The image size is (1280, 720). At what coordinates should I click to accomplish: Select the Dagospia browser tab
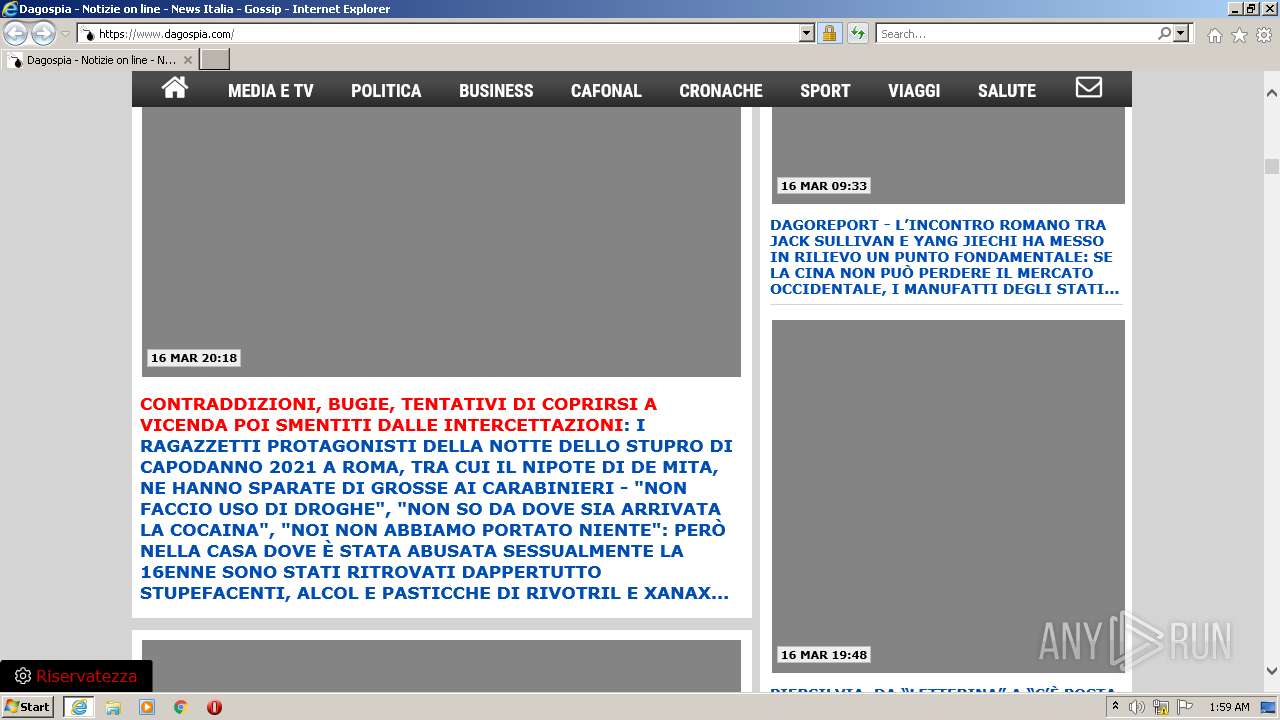click(x=100, y=60)
